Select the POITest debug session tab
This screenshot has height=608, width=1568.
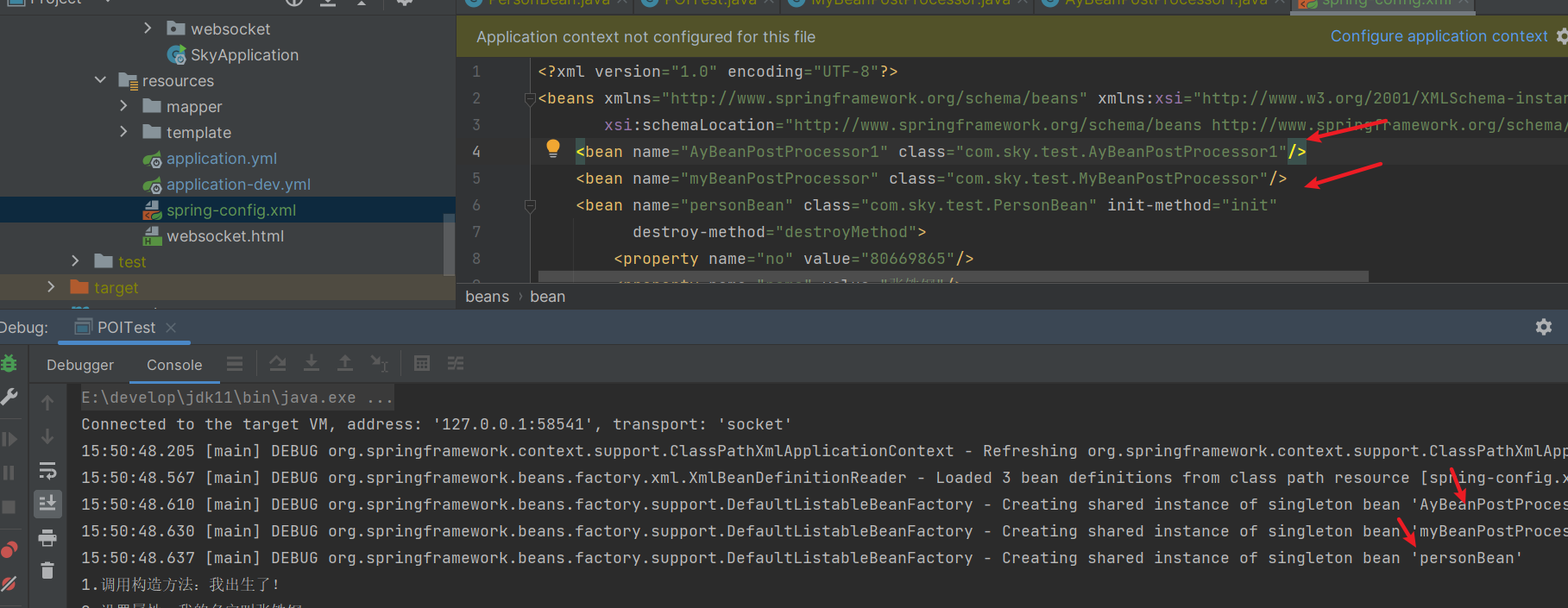(126, 328)
